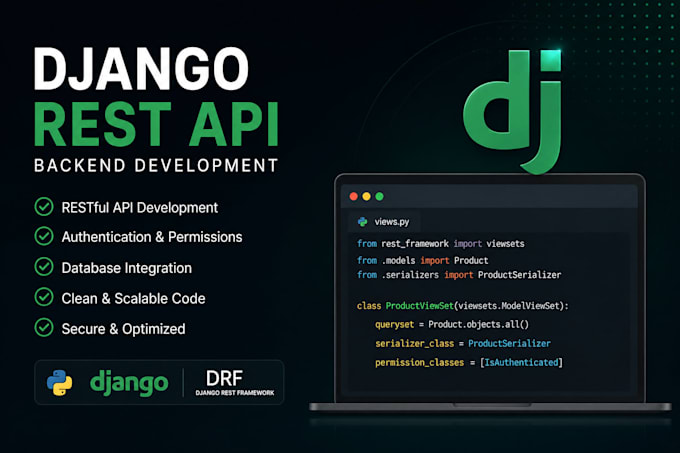
Task: Click the permission_classes code line
Action: pos(469,362)
